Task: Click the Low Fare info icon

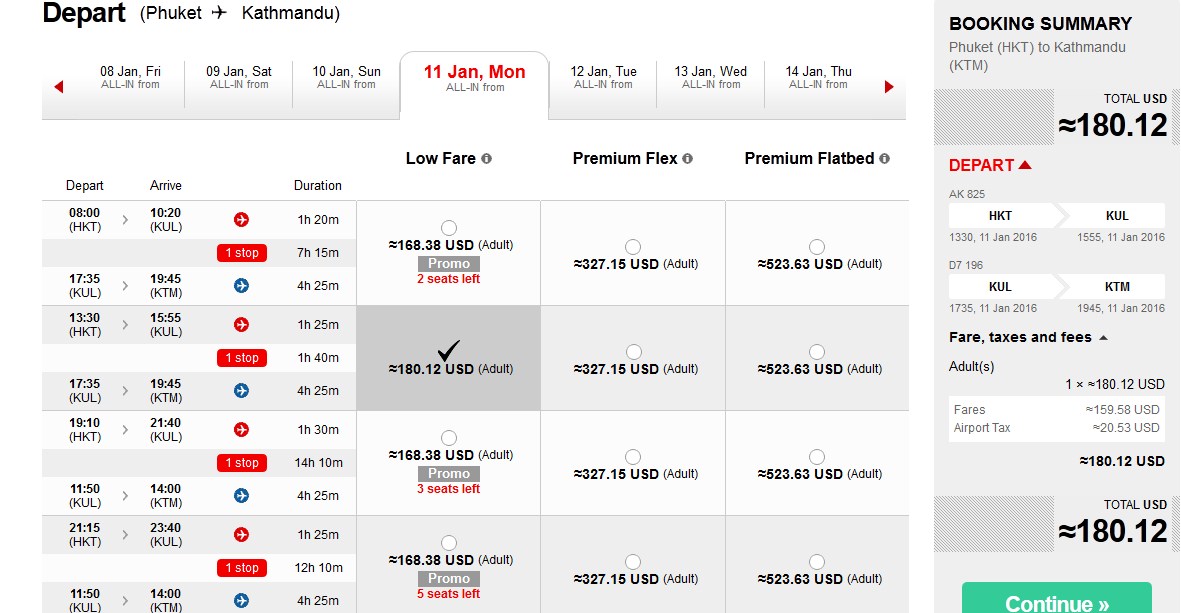Action: tap(487, 159)
